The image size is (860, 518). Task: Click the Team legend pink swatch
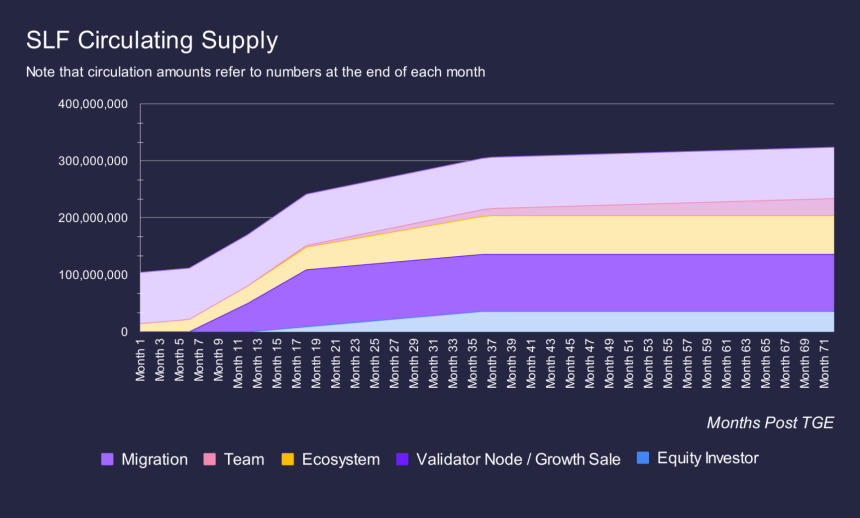click(x=210, y=459)
